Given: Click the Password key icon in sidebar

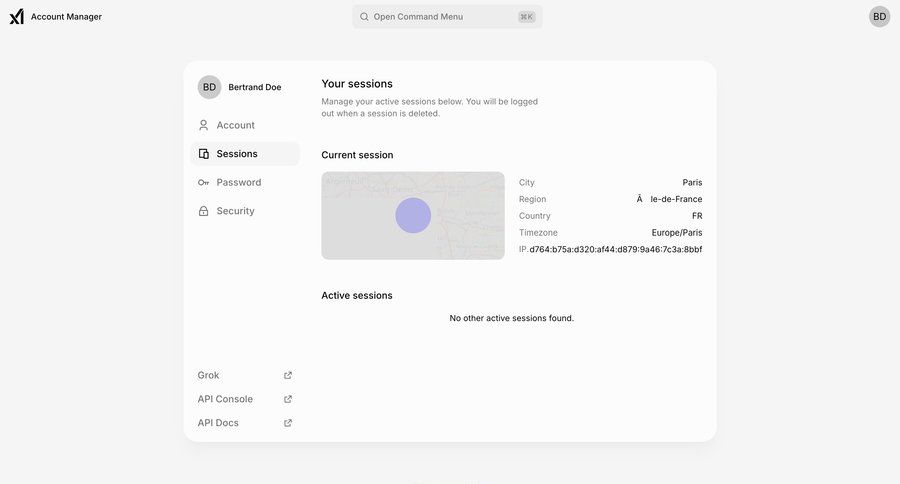Looking at the screenshot, I should 203,183.
